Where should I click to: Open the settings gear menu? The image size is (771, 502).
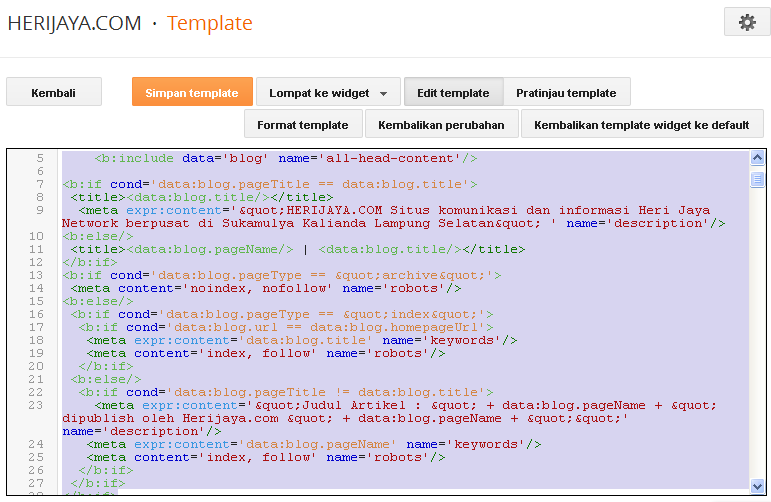746,22
